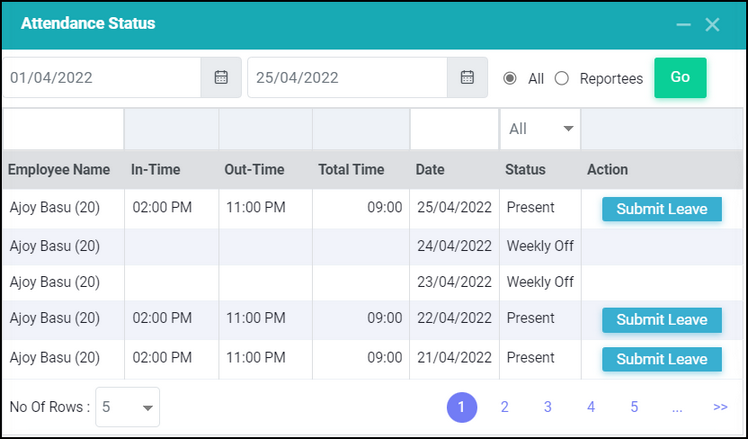Jump to page 5 of results
748x439 pixels.
coord(634,407)
